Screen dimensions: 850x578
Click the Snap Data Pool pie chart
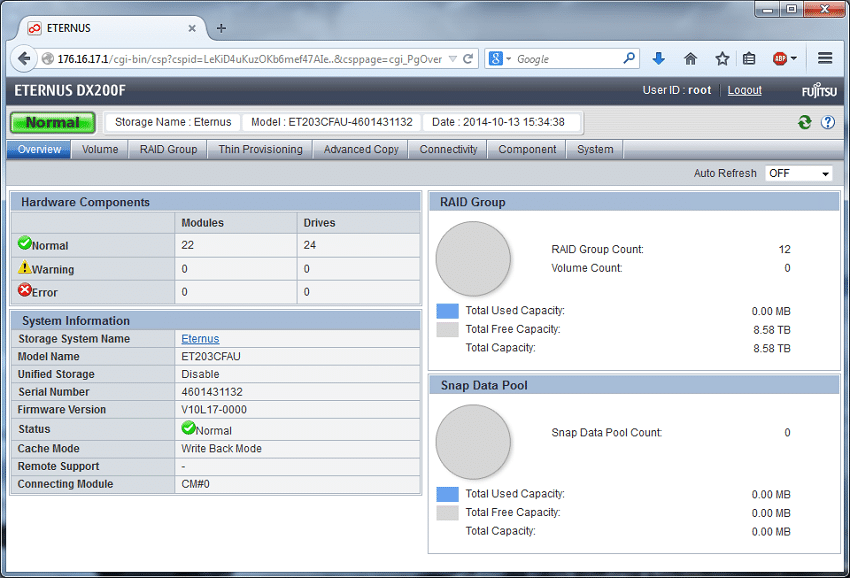(473, 442)
